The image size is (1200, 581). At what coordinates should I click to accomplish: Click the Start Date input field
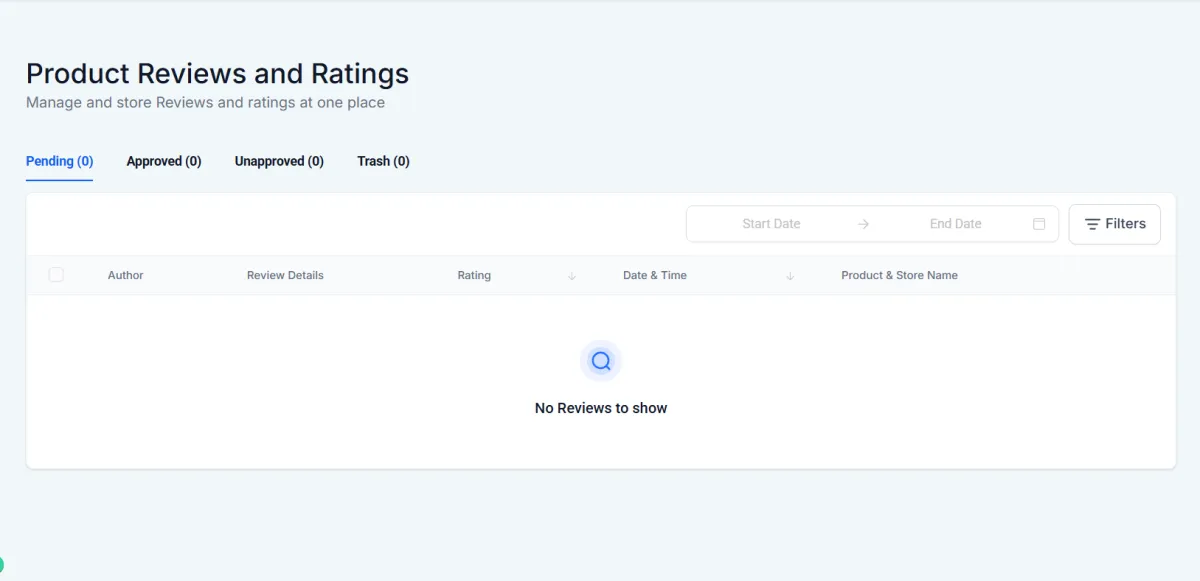click(771, 224)
